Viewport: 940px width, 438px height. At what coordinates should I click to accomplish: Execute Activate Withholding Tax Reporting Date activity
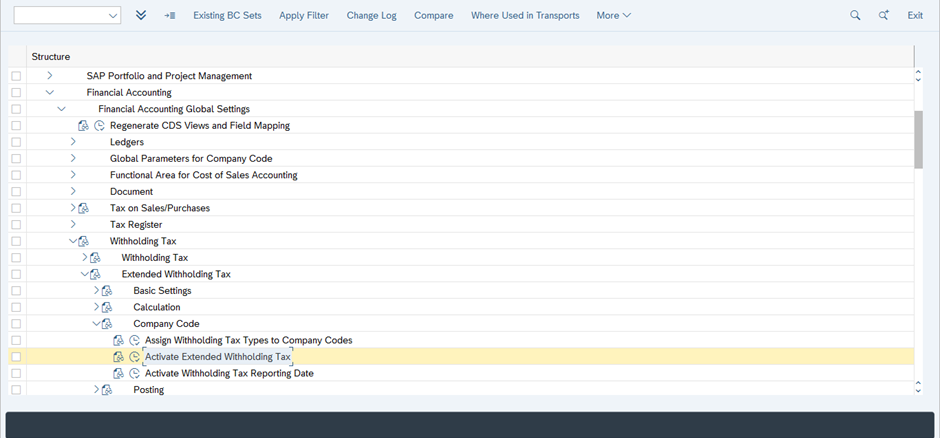pos(135,373)
